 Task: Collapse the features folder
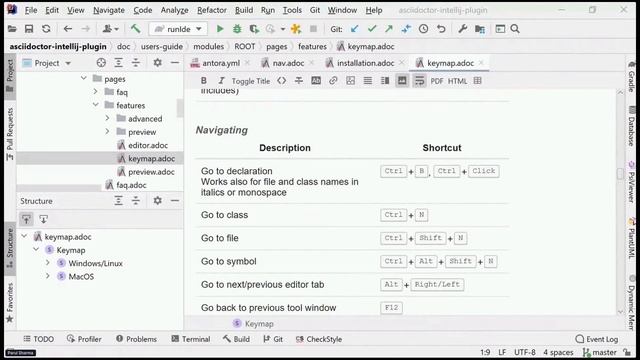[x=96, y=105]
